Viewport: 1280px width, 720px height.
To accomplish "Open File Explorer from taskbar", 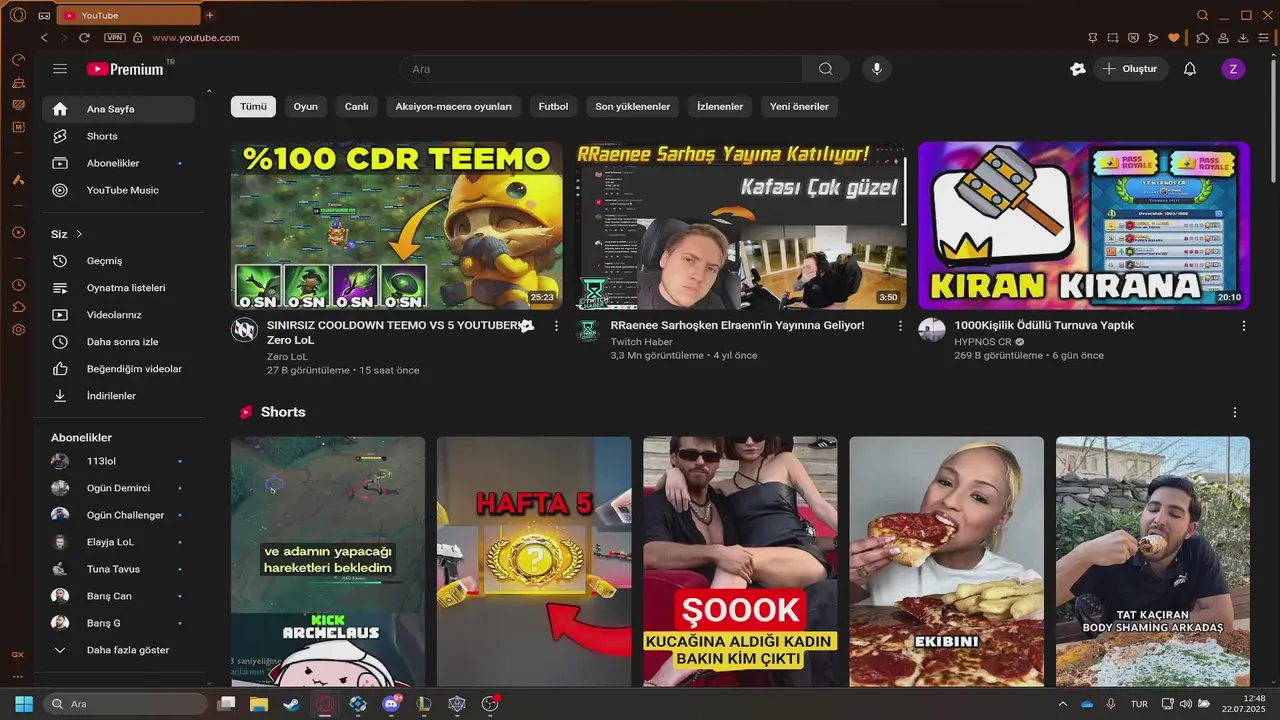I will click(259, 704).
